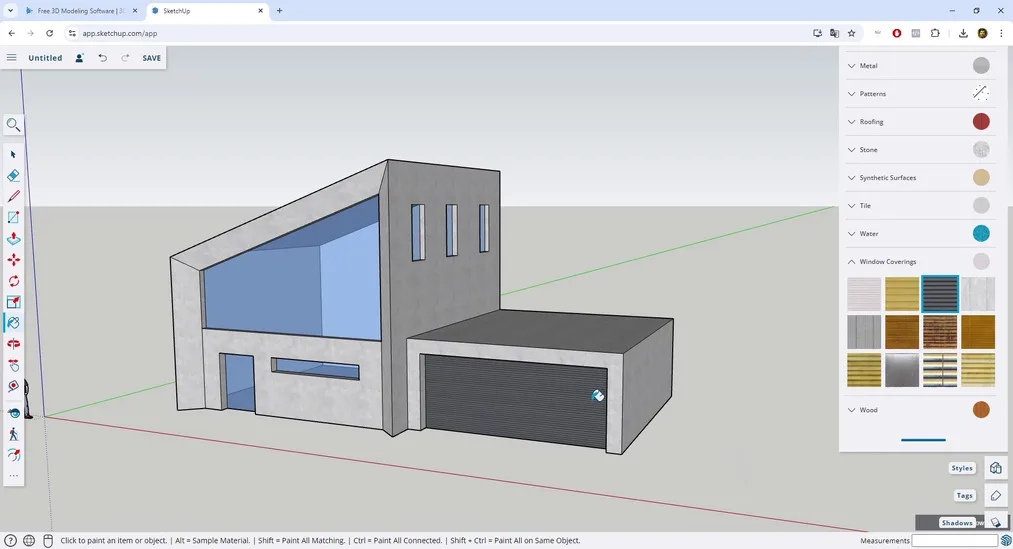
Task: Click the Measurements input field
Action: point(954,541)
